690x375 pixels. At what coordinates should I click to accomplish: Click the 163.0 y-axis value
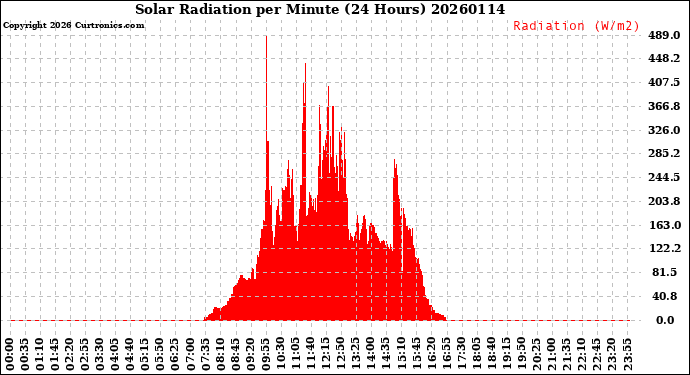pos(664,225)
